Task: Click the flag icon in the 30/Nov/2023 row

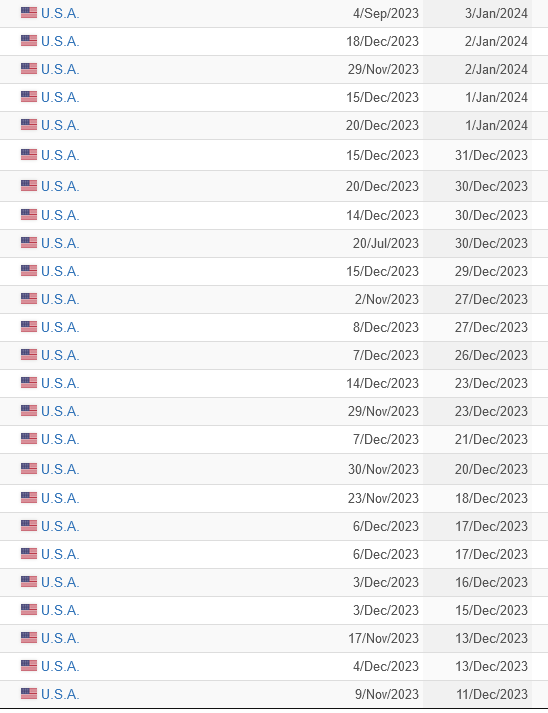Action: [29, 469]
